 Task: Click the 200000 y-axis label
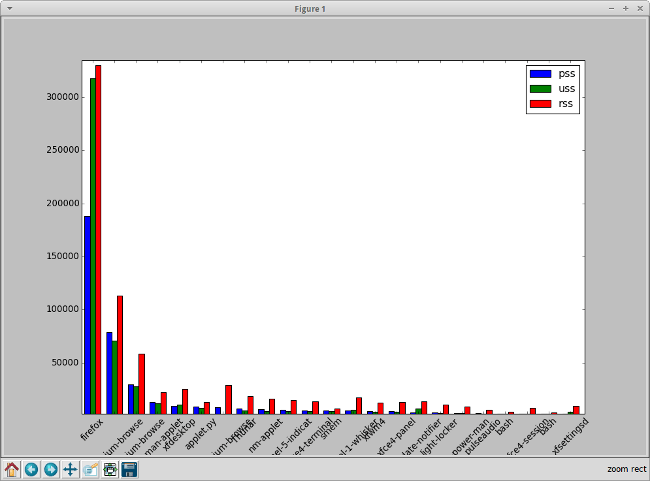(x=62, y=203)
